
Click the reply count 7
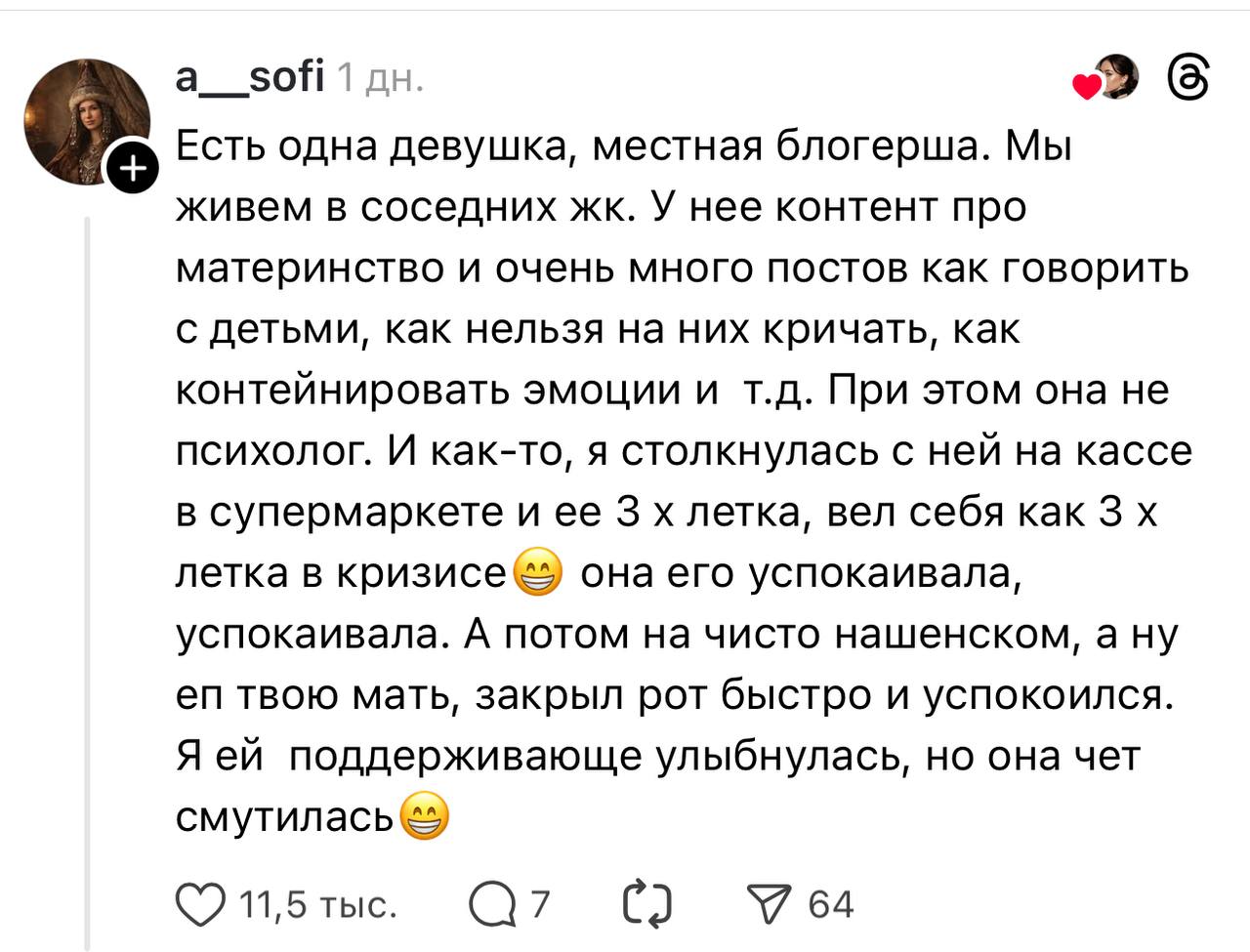[x=540, y=904]
